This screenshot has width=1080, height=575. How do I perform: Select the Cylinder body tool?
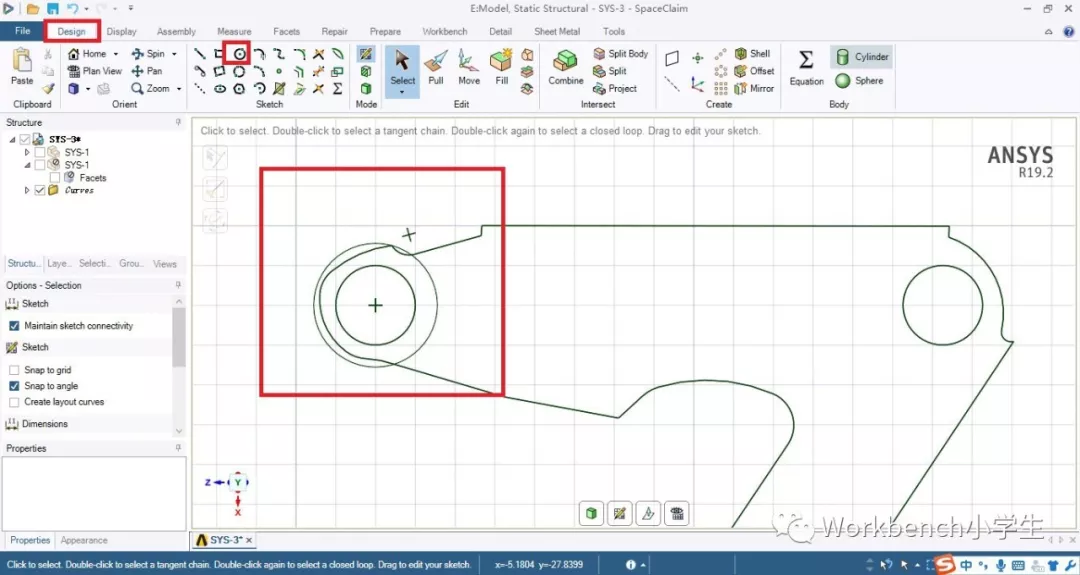pyautogui.click(x=862, y=57)
